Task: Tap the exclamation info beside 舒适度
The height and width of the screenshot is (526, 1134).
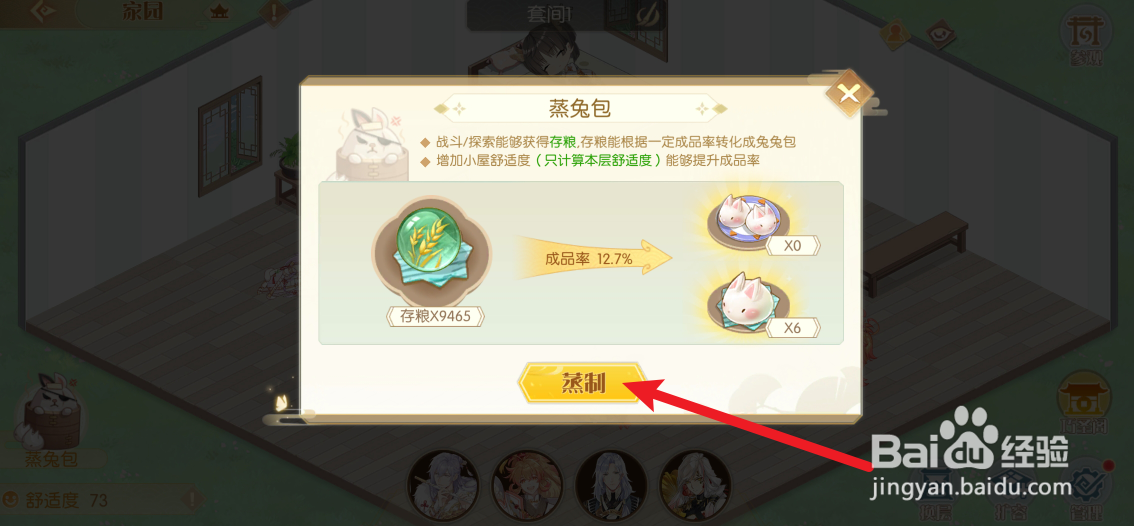Action: 192,500
